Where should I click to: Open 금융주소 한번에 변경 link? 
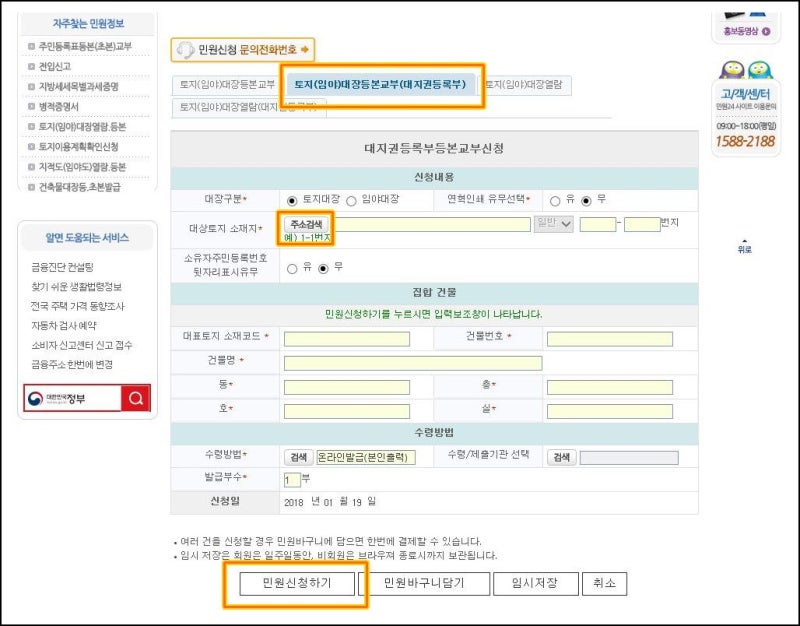point(72,365)
